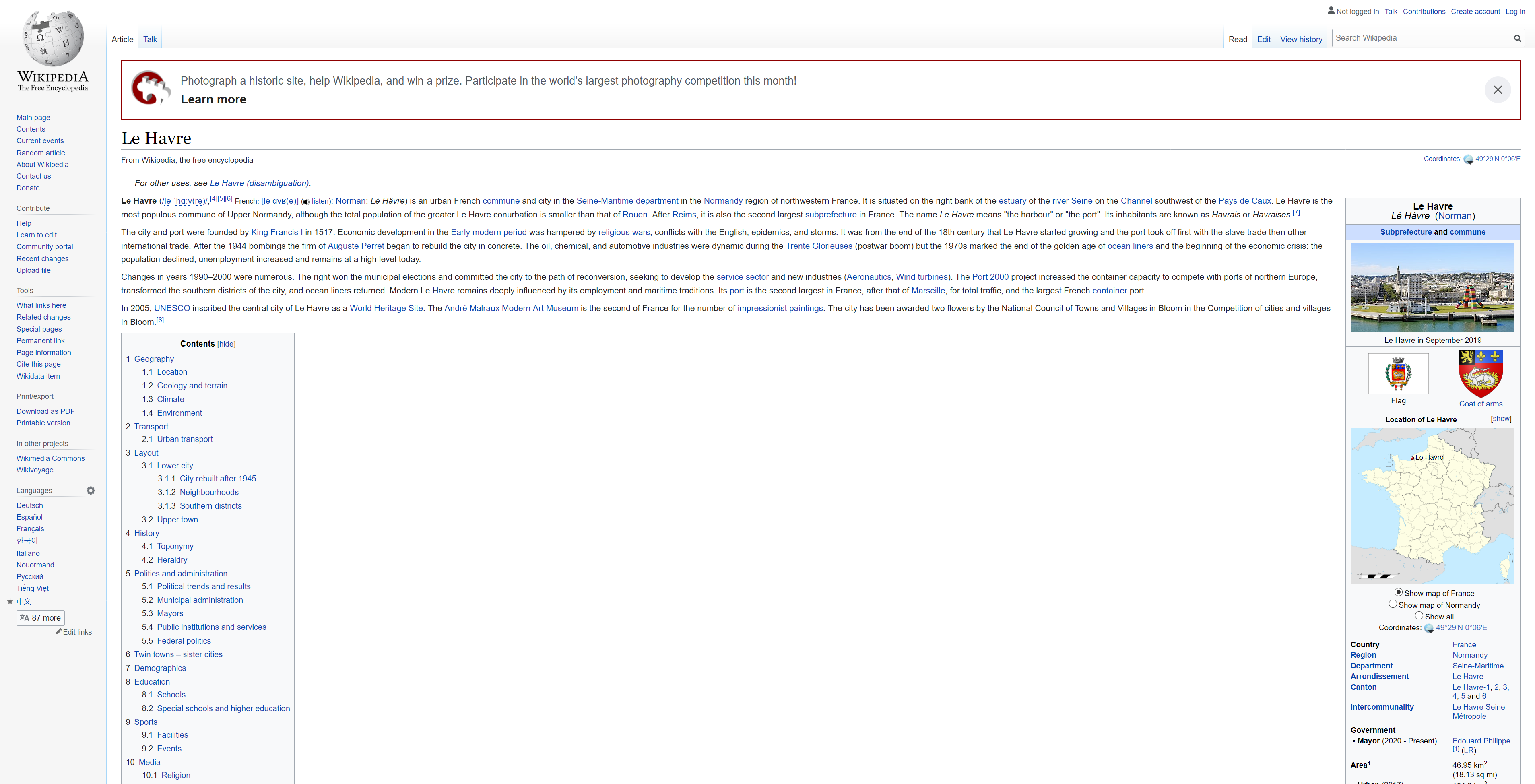Click the Subprefecture infobox link
Viewport: 1535px width, 784px height.
[x=1406, y=232]
